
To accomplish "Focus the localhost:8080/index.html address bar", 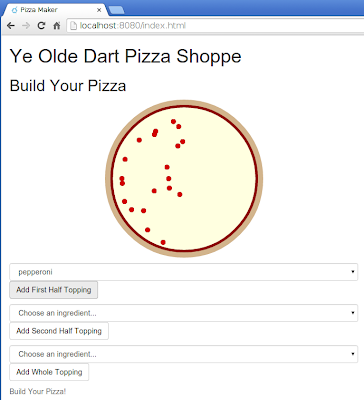I will pyautogui.click(x=215, y=26).
